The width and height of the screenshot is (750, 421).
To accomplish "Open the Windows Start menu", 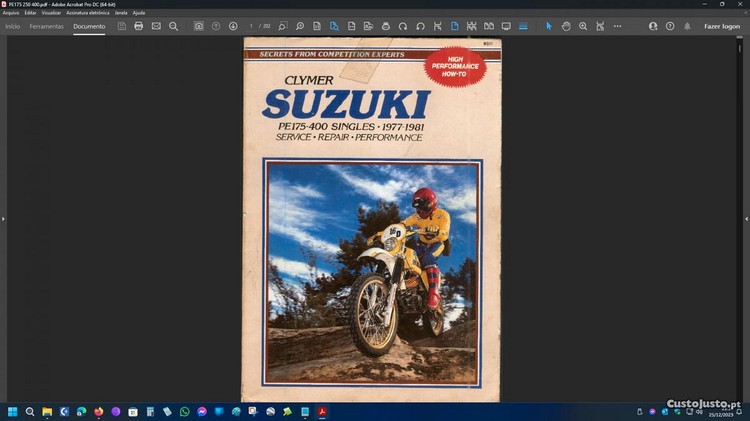I will (x=13, y=411).
